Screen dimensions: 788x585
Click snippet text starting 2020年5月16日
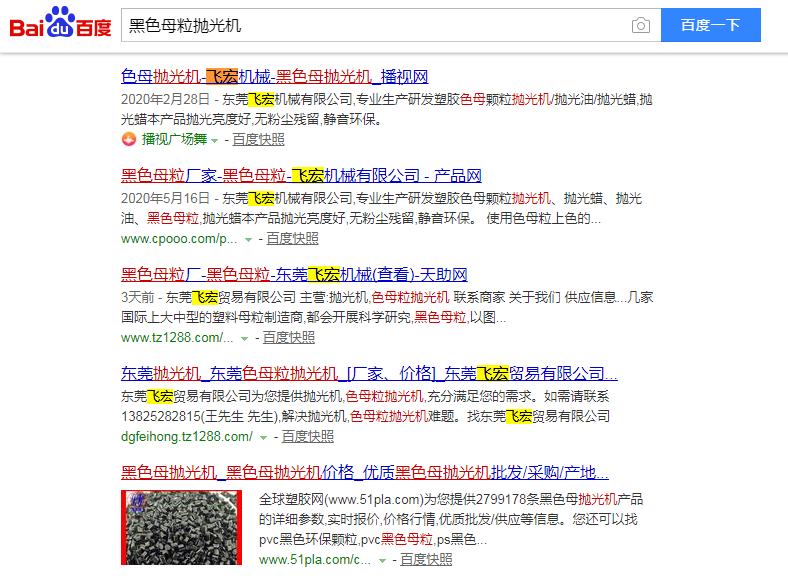click(381, 208)
